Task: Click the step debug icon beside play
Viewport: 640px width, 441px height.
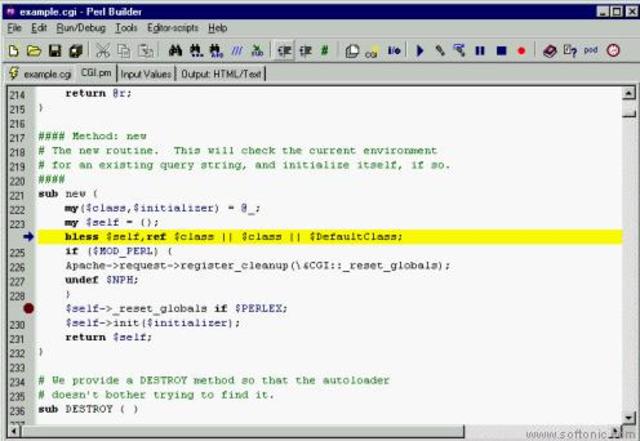Action: tap(440, 51)
